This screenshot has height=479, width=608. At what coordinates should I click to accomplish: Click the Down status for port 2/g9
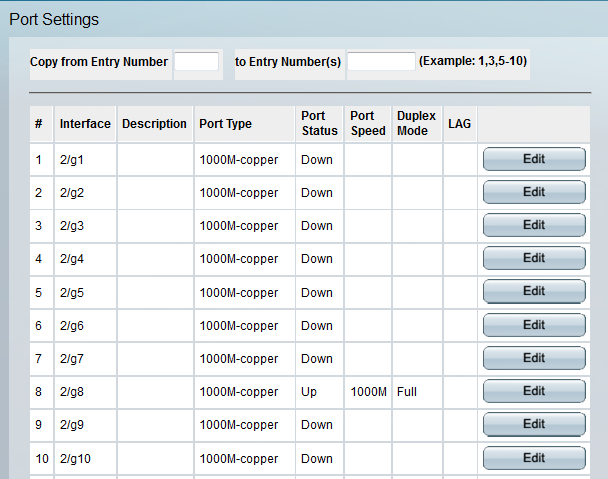click(317, 425)
